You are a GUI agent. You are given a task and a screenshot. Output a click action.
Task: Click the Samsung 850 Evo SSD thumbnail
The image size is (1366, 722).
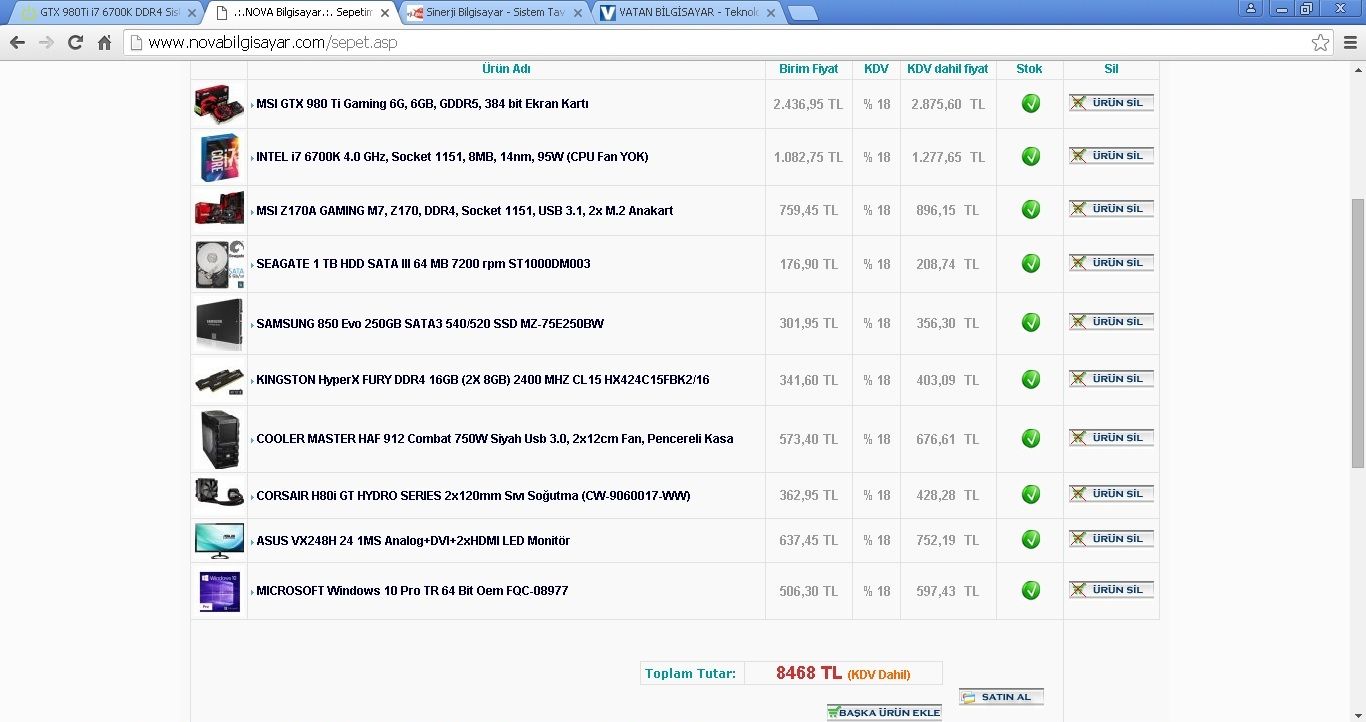point(219,323)
